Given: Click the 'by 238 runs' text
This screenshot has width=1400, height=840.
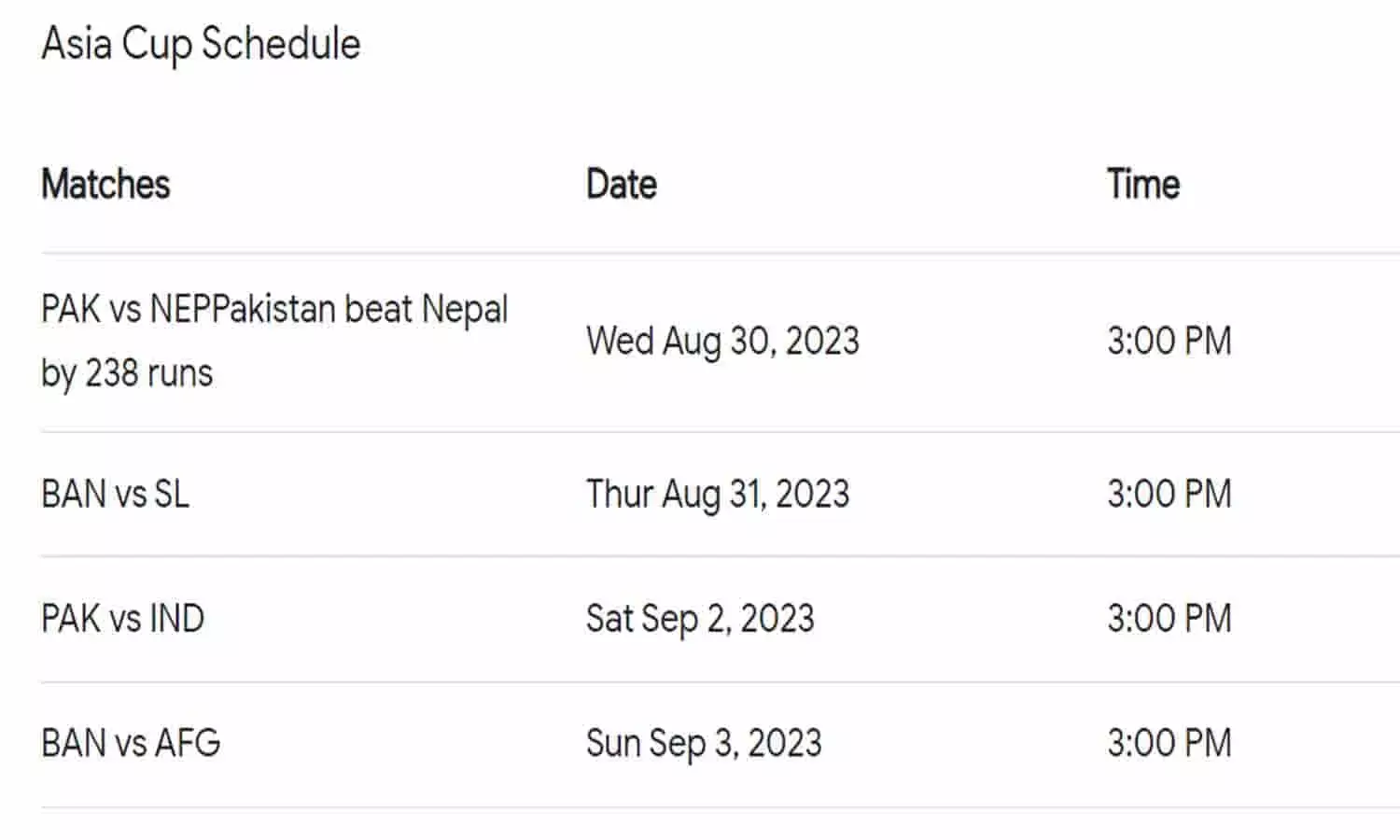Looking at the screenshot, I should [127, 373].
